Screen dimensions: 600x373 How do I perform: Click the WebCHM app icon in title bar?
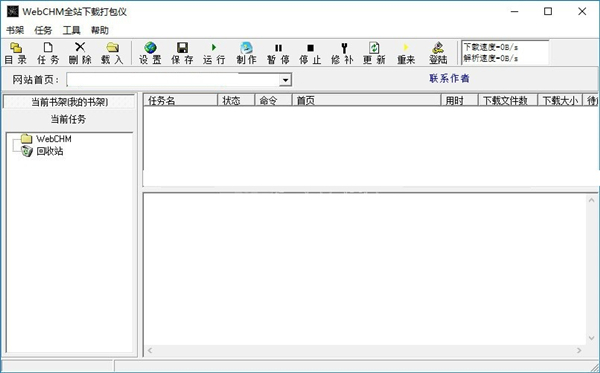(x=13, y=11)
